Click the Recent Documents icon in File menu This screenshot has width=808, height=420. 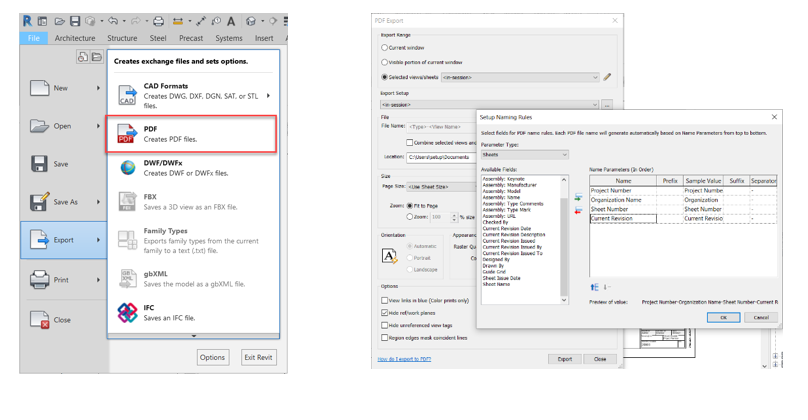click(82, 57)
